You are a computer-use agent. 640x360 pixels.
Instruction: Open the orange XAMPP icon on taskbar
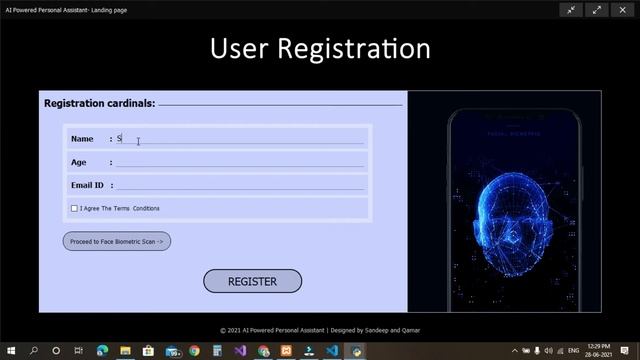(x=287, y=351)
